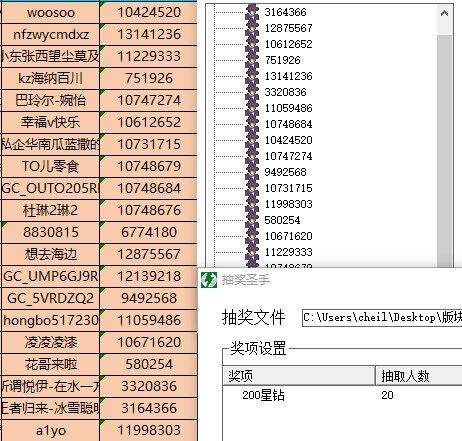
Task: Click scroll-up arrow of winners list
Action: (x=444, y=13)
